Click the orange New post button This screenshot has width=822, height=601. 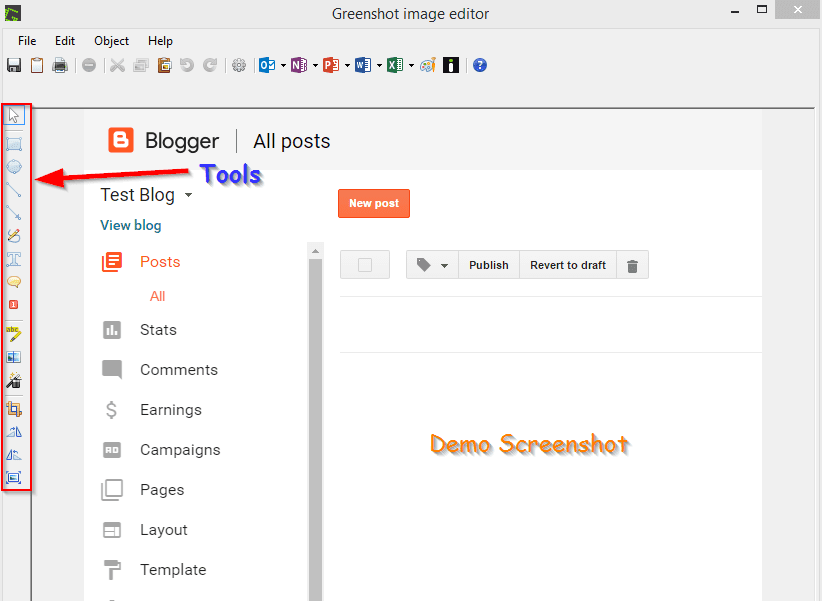374,203
